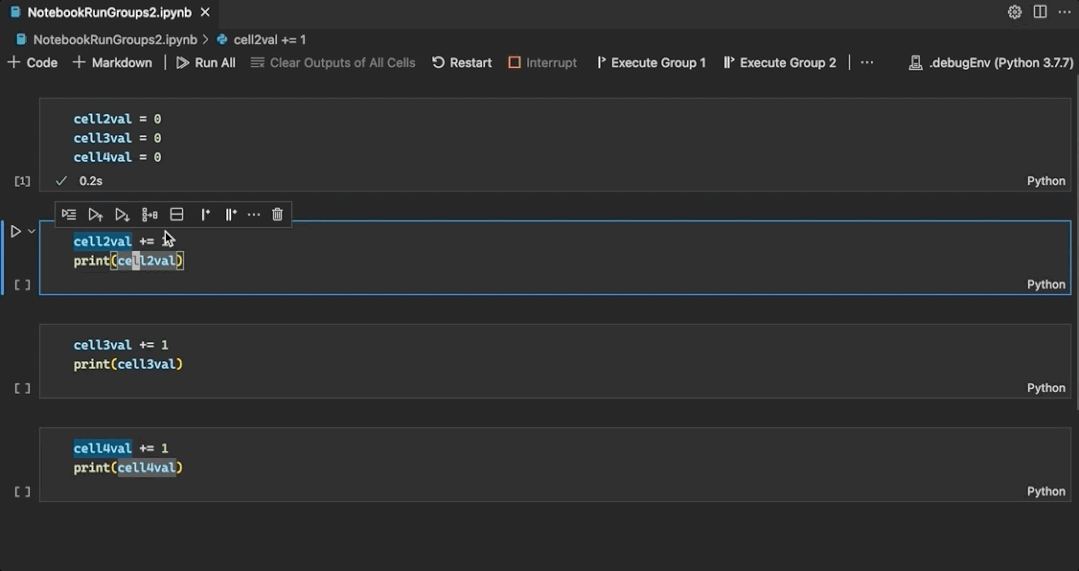
Task: Select the .debugEnv (Python 3.7.7) kernel picker
Action: pyautogui.click(x=990, y=62)
